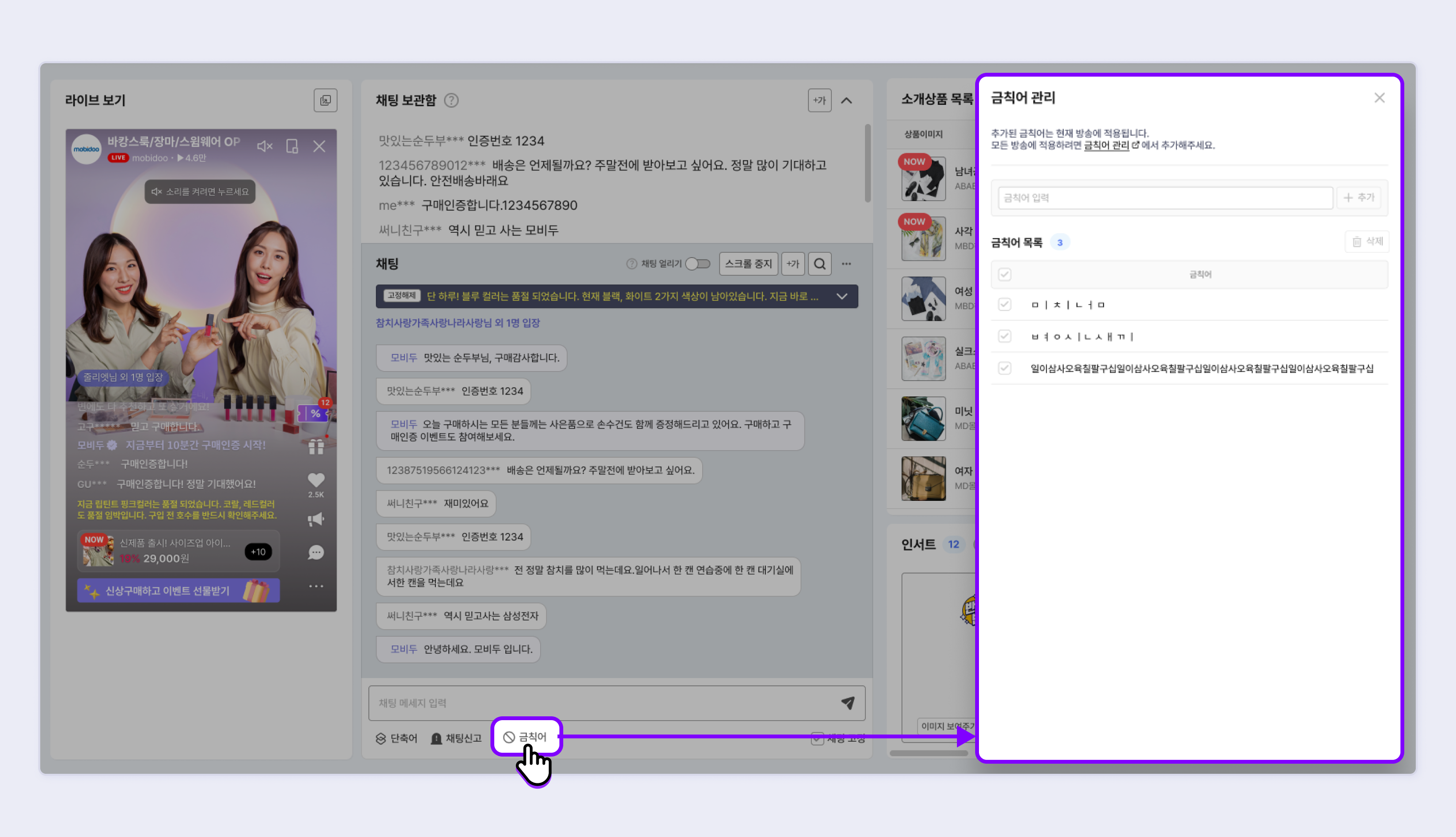Screen dimensions: 1456x837
Task: Click the chat search magnifier icon
Action: tap(819, 264)
